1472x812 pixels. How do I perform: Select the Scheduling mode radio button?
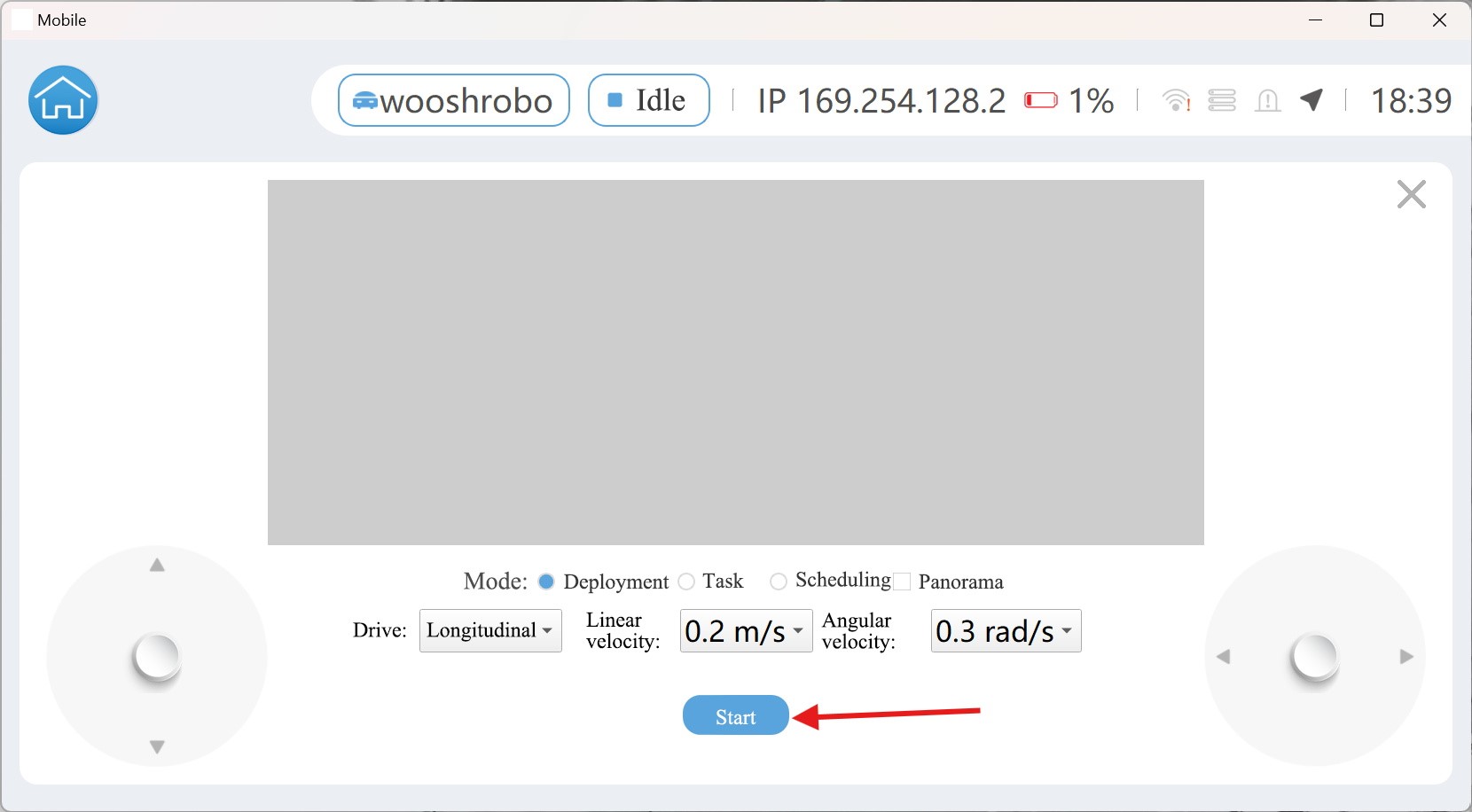(779, 582)
